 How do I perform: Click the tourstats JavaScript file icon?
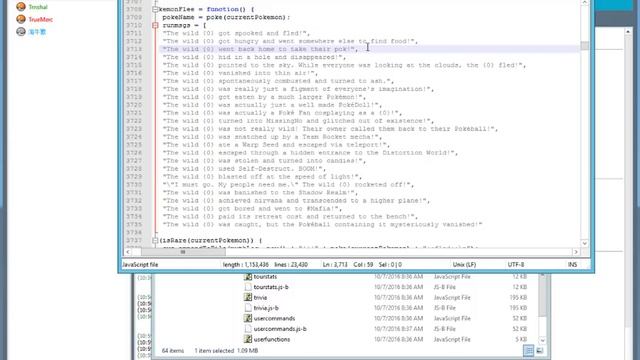[x=248, y=277]
